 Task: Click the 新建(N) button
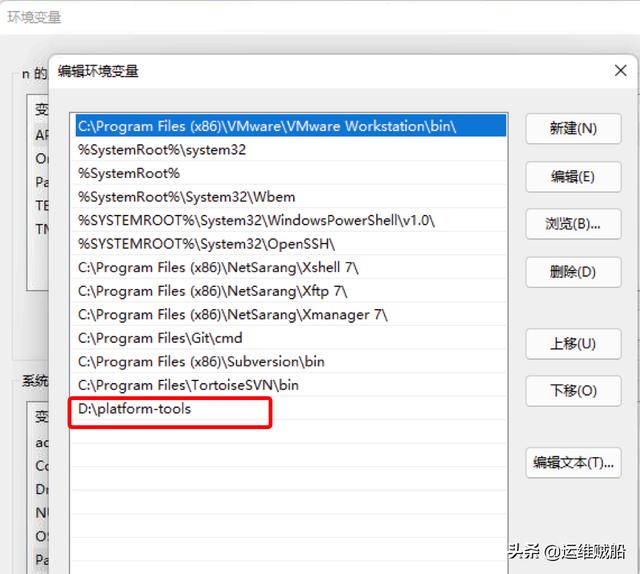[x=573, y=129]
